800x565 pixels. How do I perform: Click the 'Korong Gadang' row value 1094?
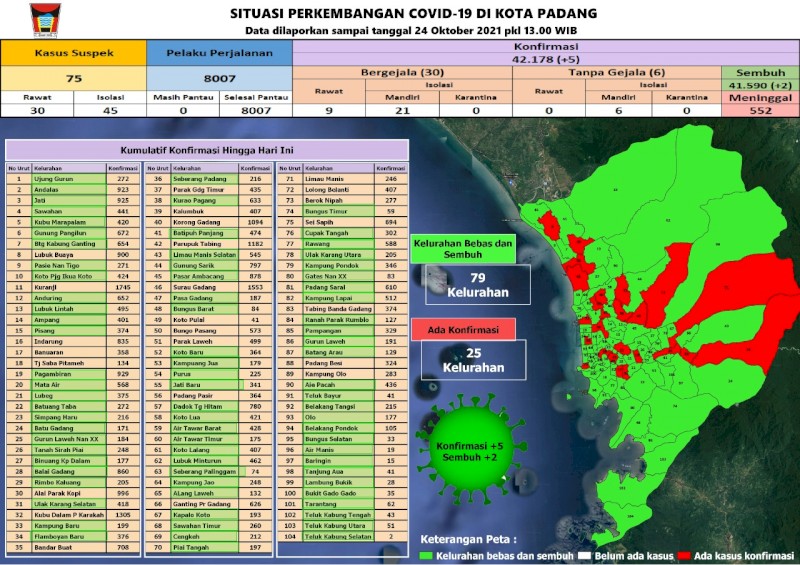click(255, 223)
